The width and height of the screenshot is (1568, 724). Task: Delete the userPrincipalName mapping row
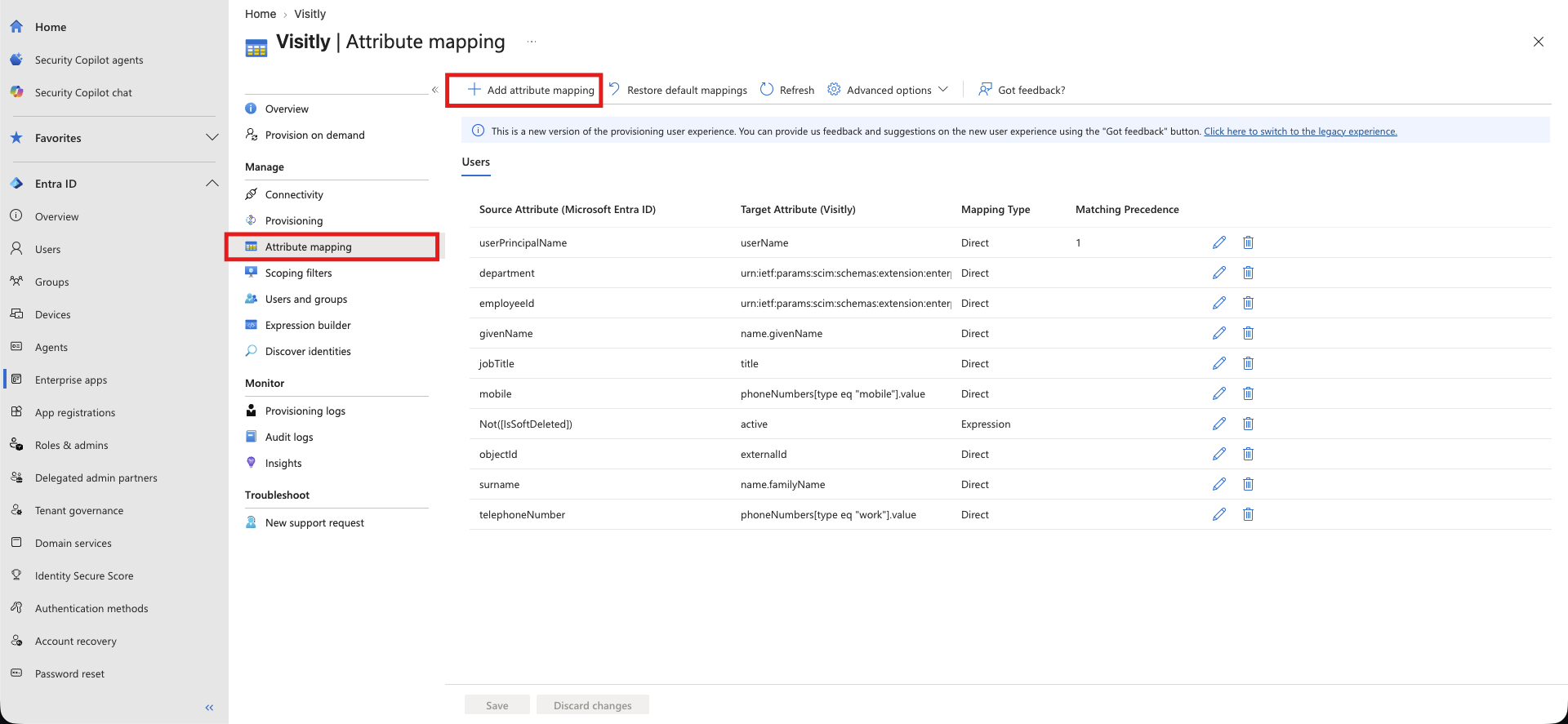click(1248, 242)
